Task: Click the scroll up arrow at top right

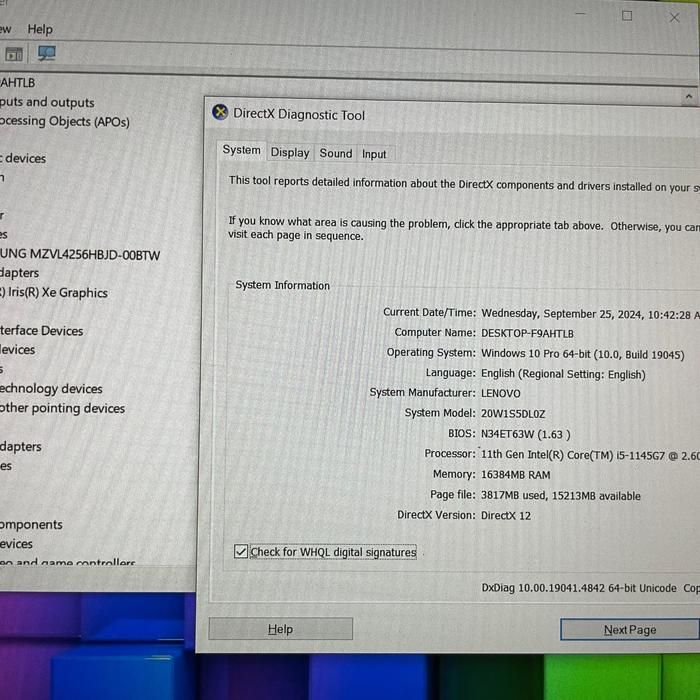Action: tap(688, 97)
